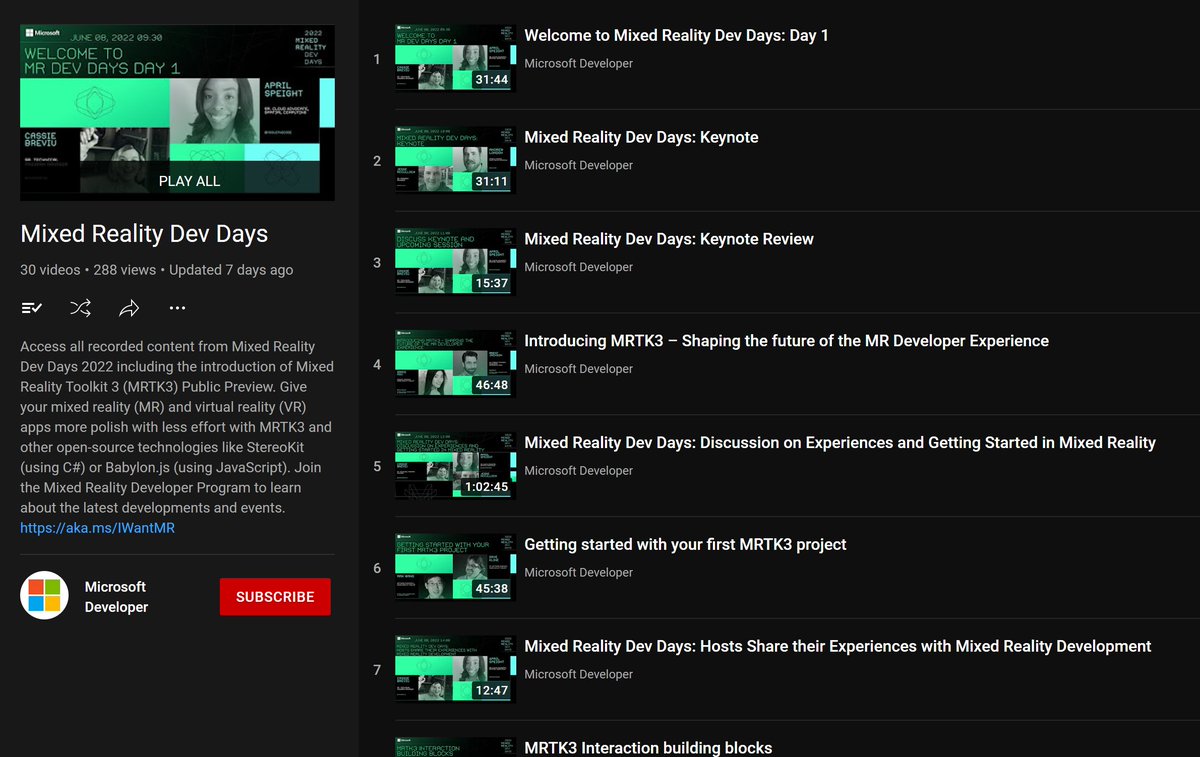
Task: Shuffle play the playlist
Action: click(x=81, y=308)
